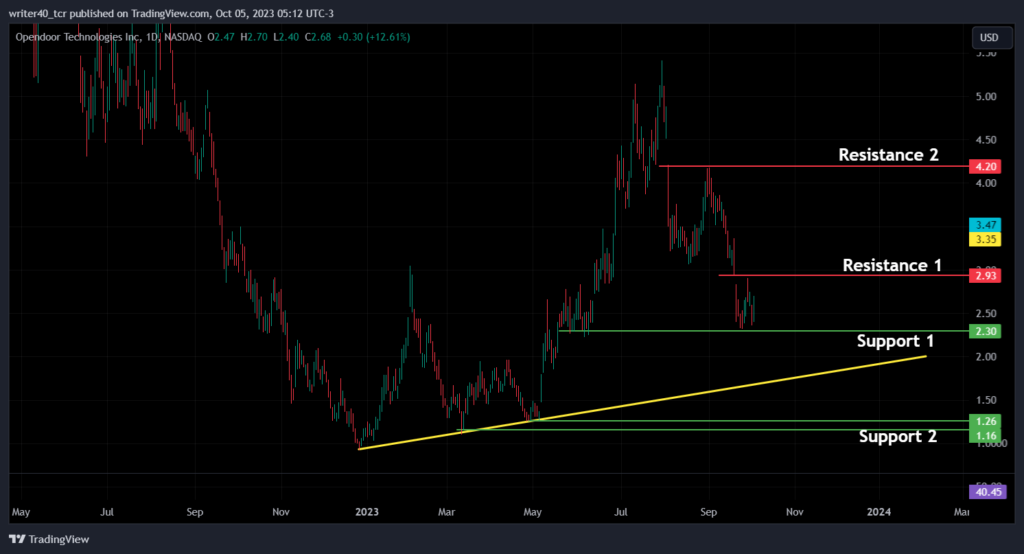Select the red Resistance 1 horizontal line
Image resolution: width=1024 pixels, height=554 pixels.
coord(844,276)
